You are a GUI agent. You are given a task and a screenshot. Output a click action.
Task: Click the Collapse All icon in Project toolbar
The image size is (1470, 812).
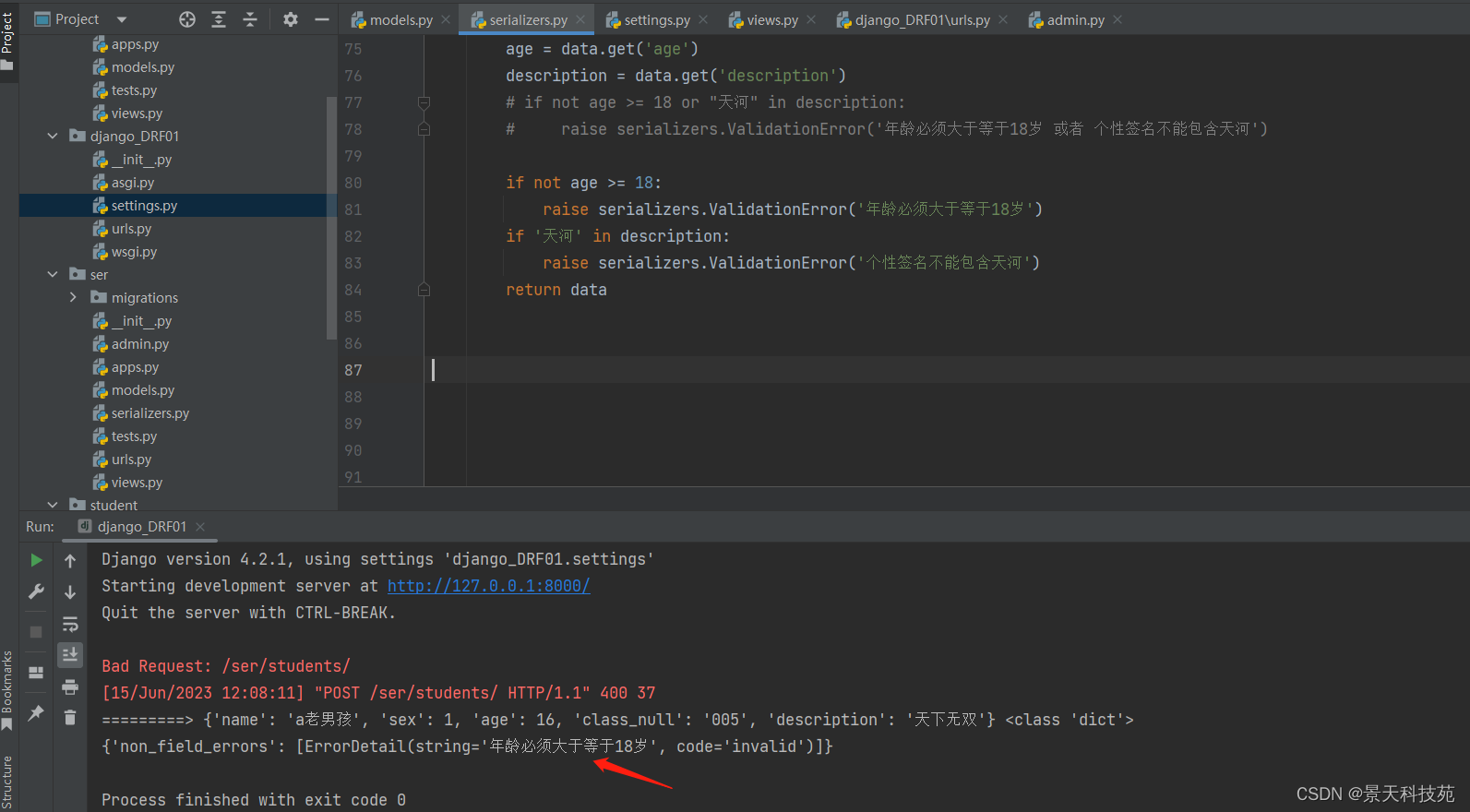250,19
